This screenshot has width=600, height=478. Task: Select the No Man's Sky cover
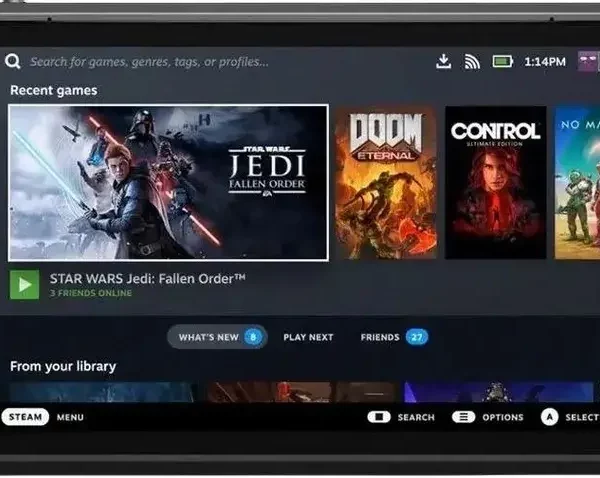(578, 182)
